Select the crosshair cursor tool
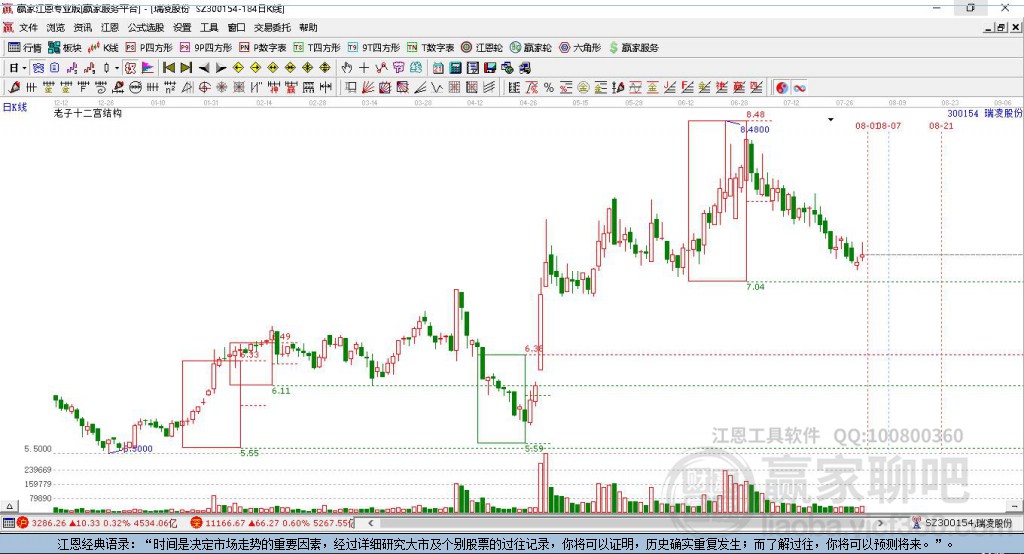Image resolution: width=1024 pixels, height=554 pixels. pyautogui.click(x=364, y=67)
